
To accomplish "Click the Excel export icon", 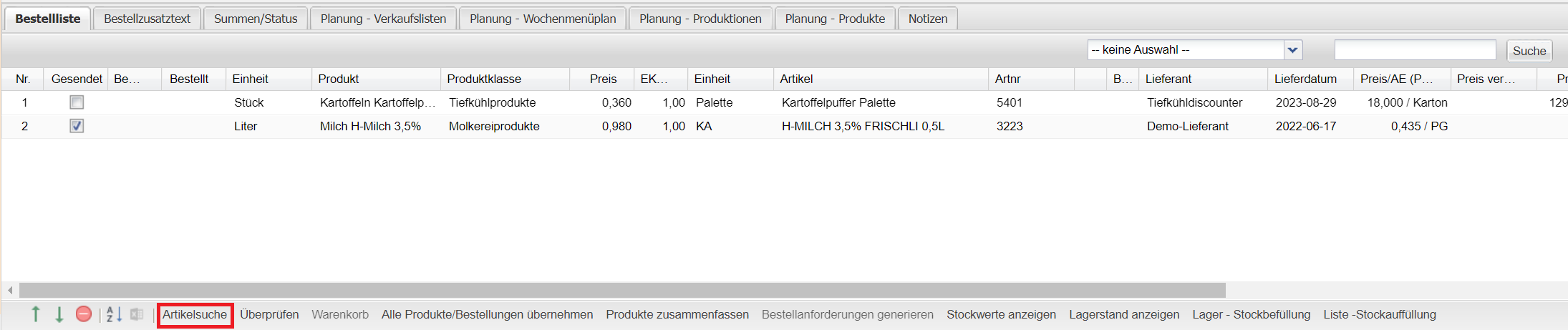I will 137,314.
